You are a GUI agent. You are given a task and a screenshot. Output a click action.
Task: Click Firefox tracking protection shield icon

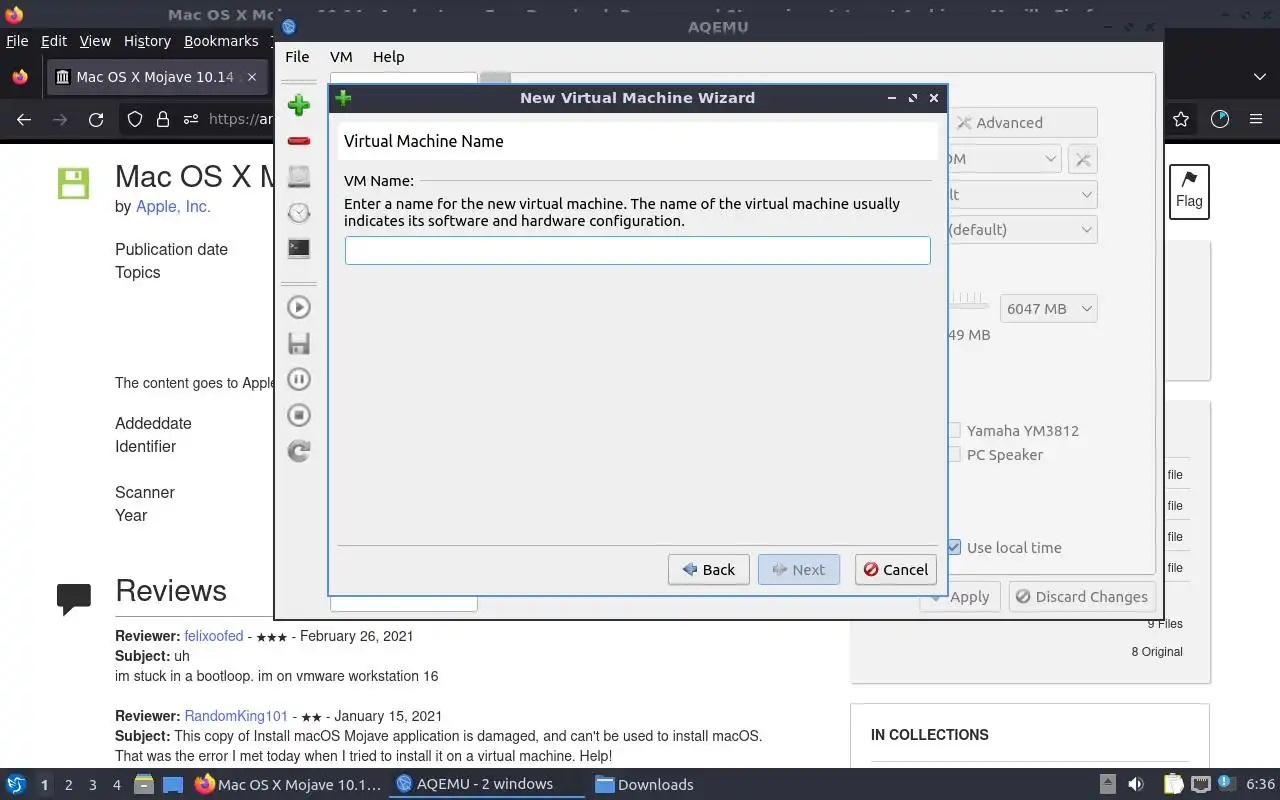click(x=135, y=119)
